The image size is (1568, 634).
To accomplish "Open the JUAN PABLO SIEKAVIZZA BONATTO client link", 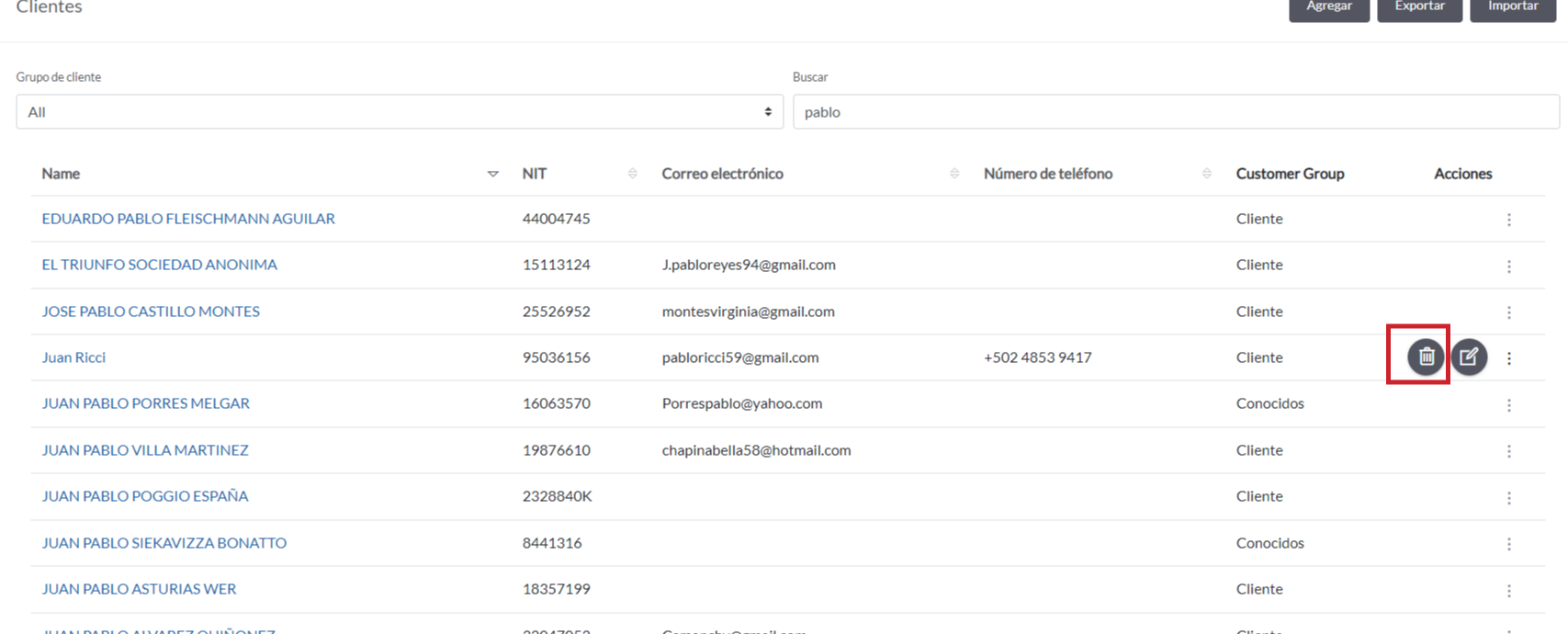I will (x=164, y=543).
